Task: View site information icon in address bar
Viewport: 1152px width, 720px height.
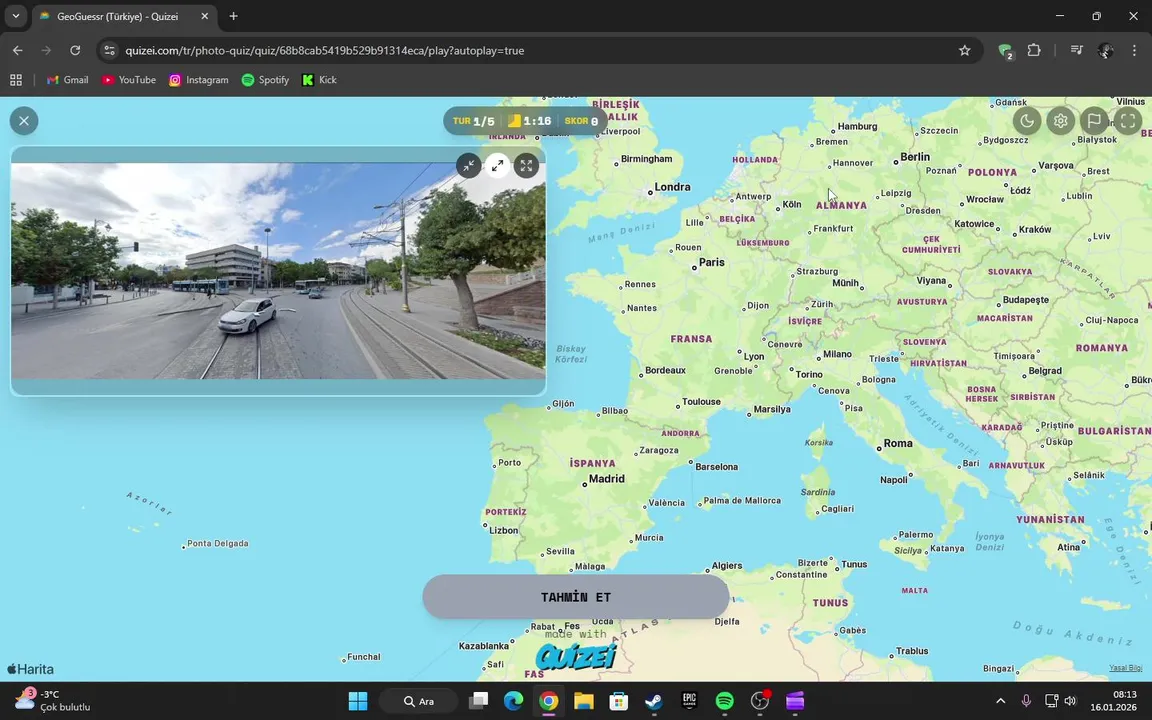Action: click(109, 51)
